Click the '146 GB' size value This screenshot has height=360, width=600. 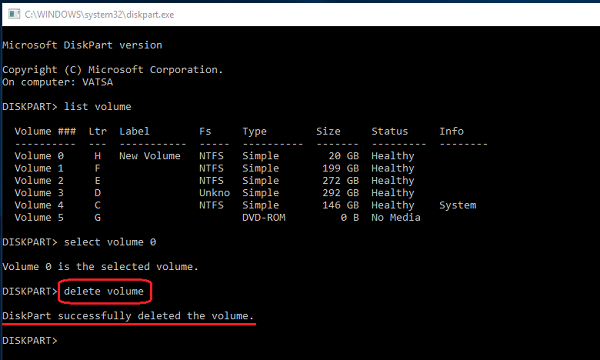(341, 205)
